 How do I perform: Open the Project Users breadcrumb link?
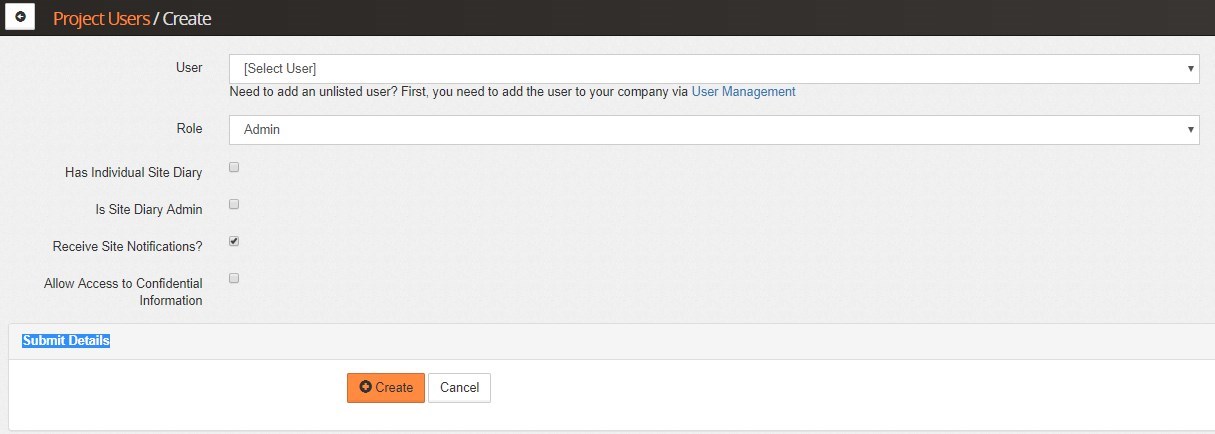101,18
